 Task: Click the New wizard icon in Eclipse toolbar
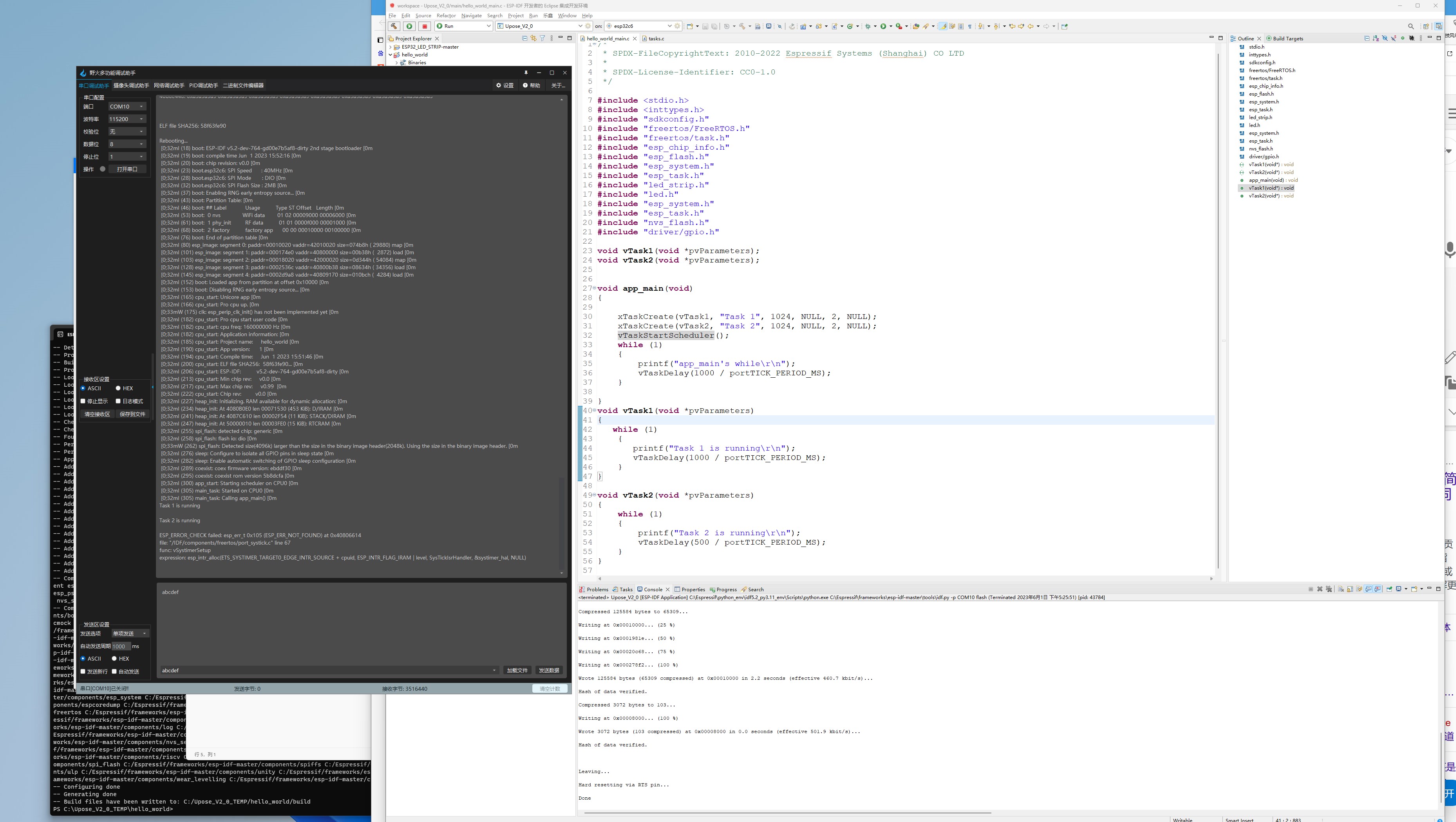pos(689,26)
